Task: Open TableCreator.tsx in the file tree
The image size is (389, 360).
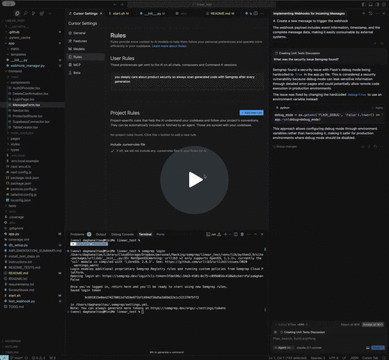Action: pos(25,127)
